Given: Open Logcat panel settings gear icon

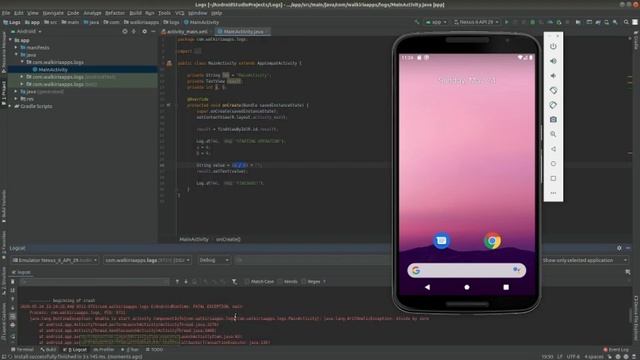Looking at the screenshot, I should point(619,248).
